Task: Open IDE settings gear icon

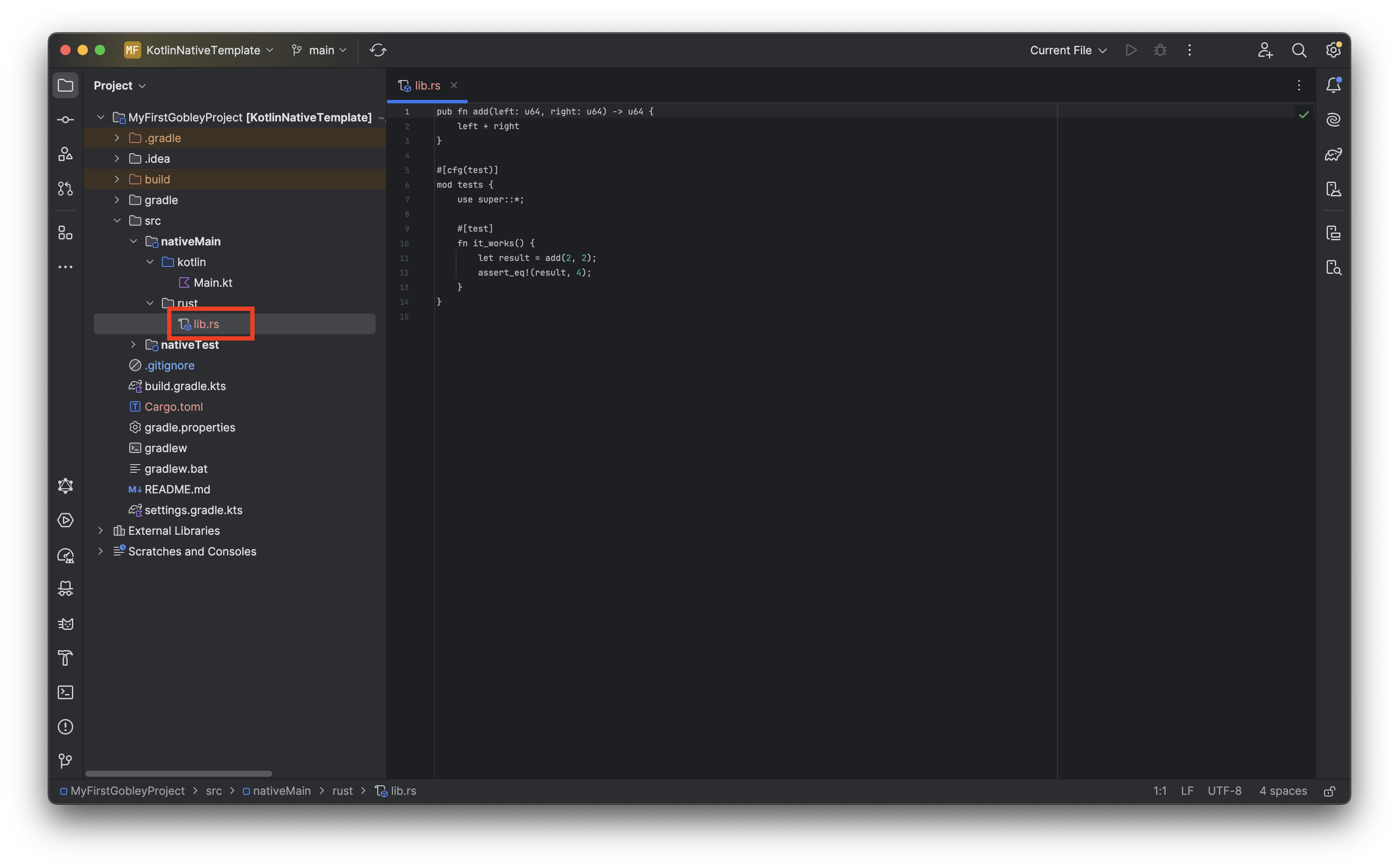Action: 1333,50
